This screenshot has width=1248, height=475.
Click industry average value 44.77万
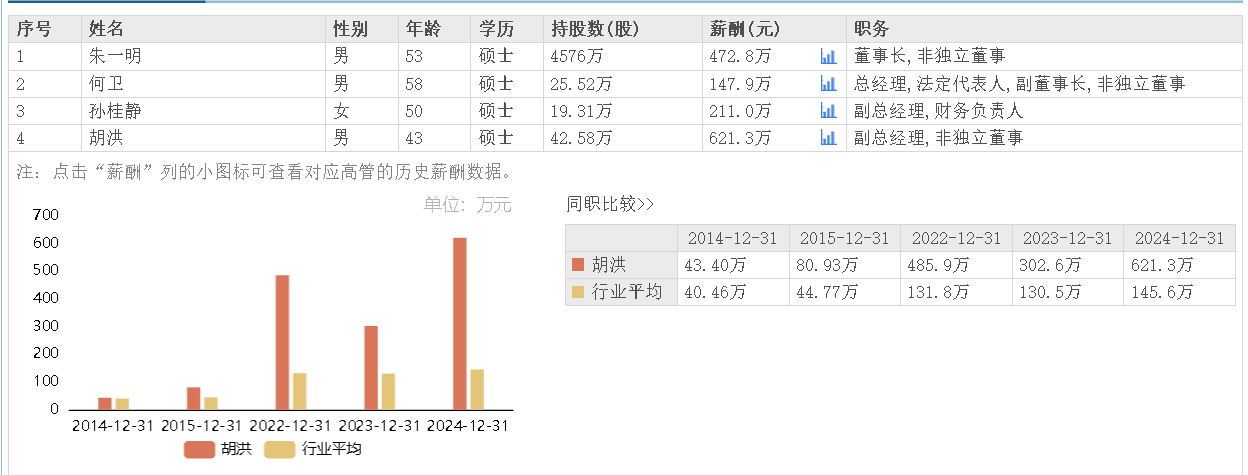pyautogui.click(x=827, y=292)
